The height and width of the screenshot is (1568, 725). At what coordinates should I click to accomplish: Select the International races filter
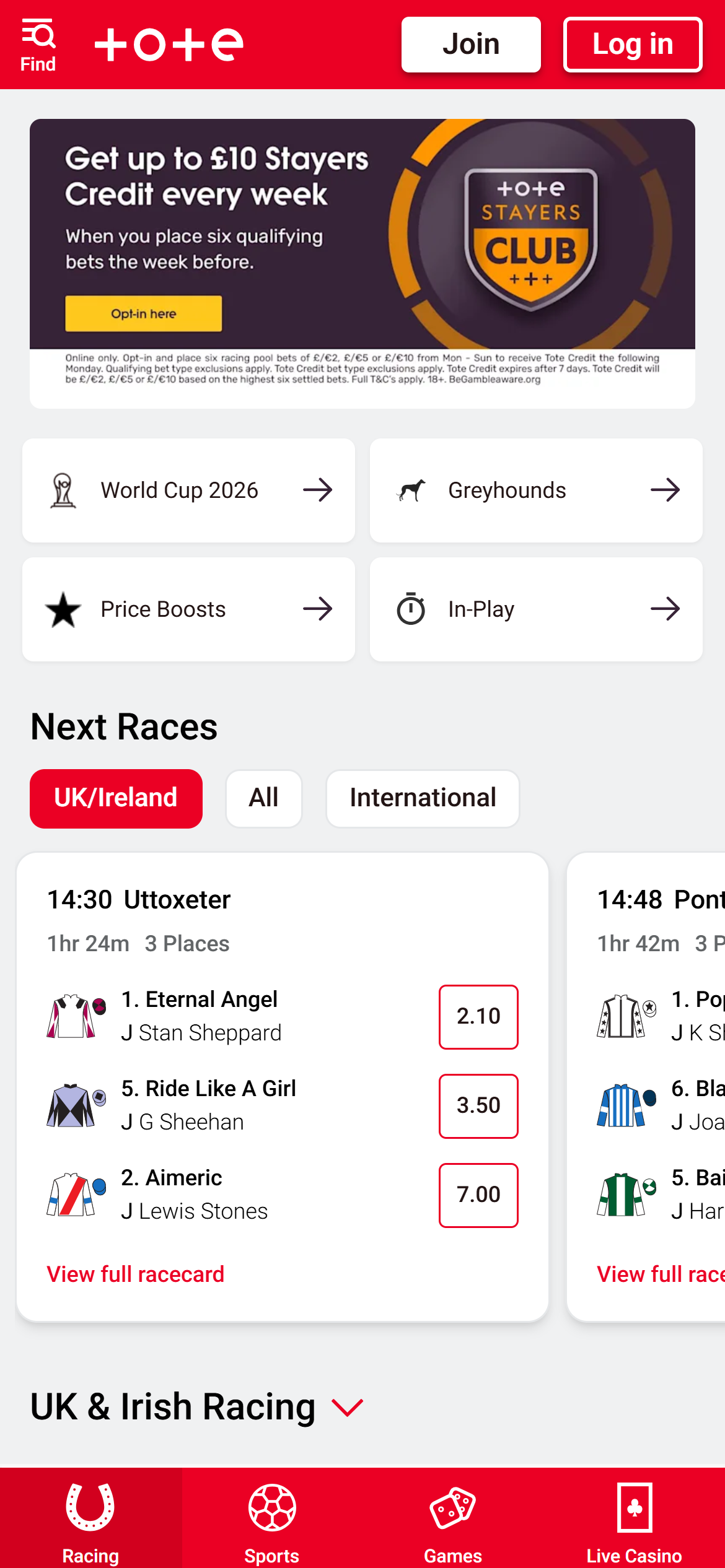(x=423, y=798)
